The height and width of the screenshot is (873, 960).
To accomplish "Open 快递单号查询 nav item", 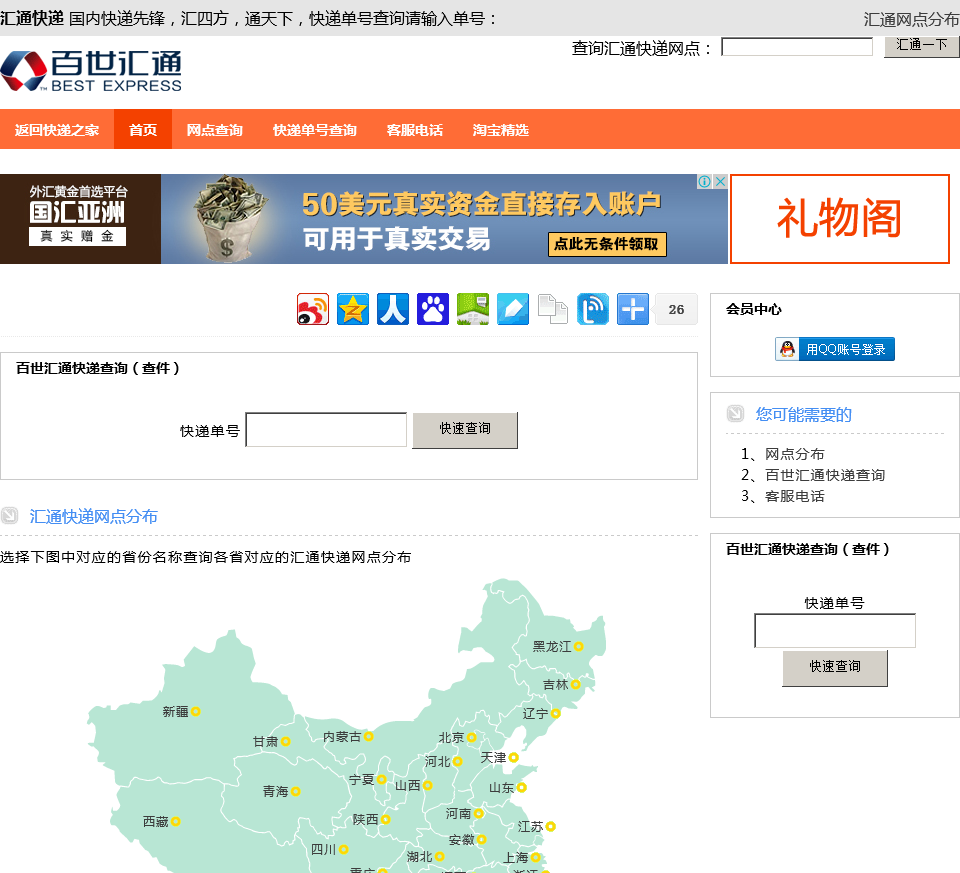I will (x=315, y=130).
